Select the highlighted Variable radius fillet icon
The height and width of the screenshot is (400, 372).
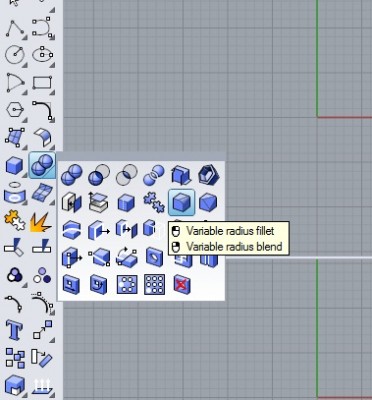pos(181,202)
